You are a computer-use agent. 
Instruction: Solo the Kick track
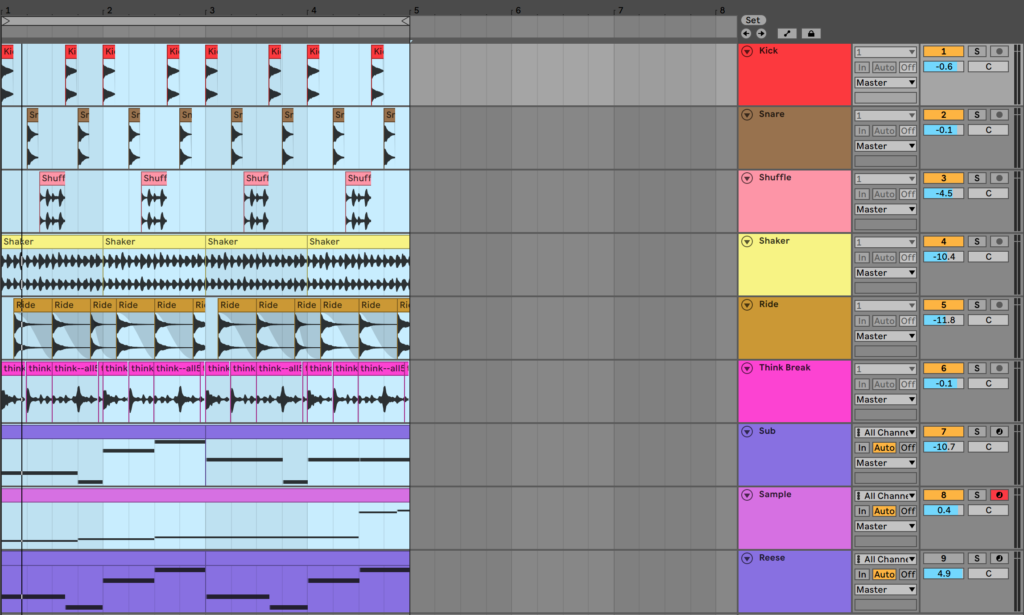click(977, 51)
